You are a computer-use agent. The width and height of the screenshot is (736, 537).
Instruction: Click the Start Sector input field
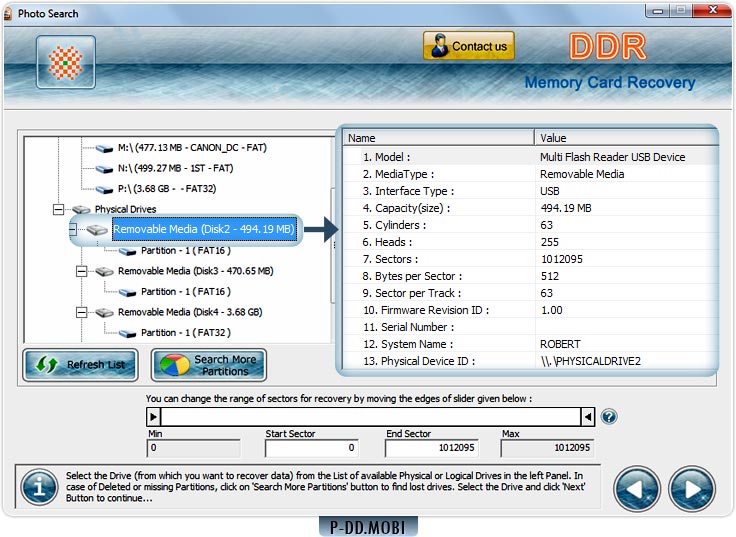(312, 448)
